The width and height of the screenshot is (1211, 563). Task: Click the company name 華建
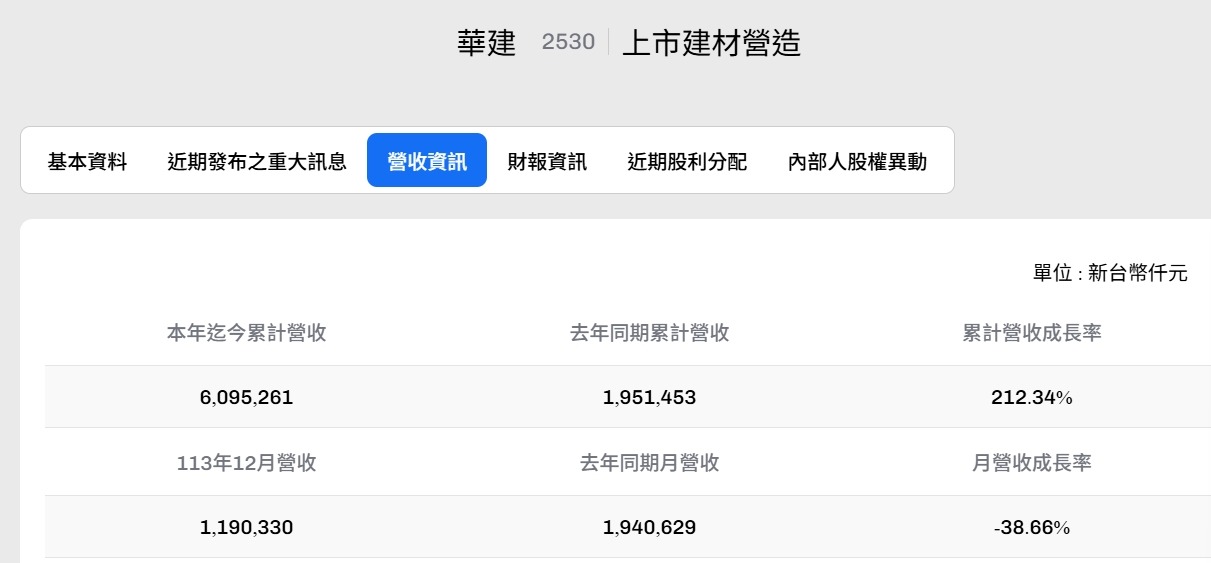(487, 43)
